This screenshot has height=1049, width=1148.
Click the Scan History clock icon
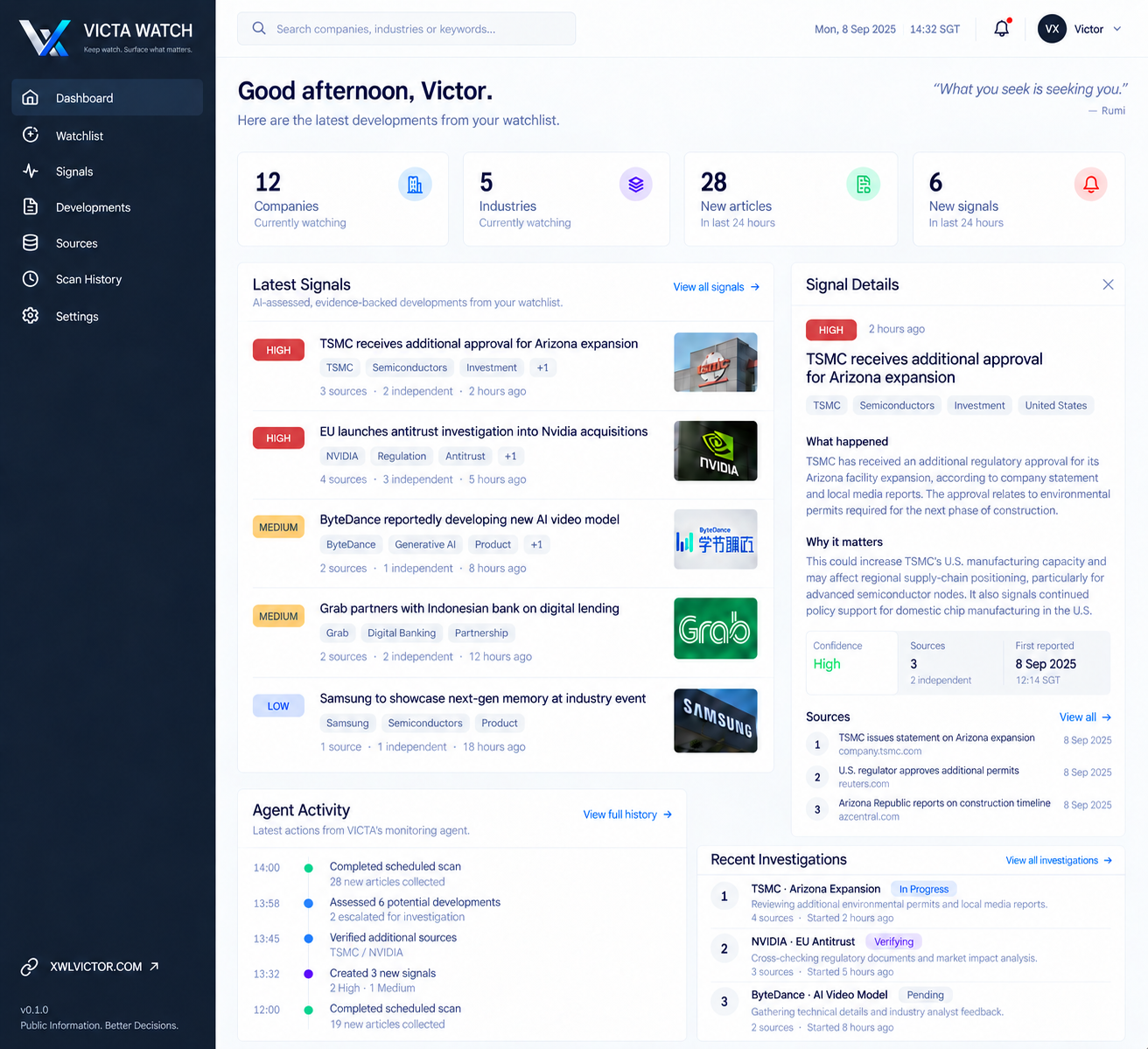(x=31, y=279)
